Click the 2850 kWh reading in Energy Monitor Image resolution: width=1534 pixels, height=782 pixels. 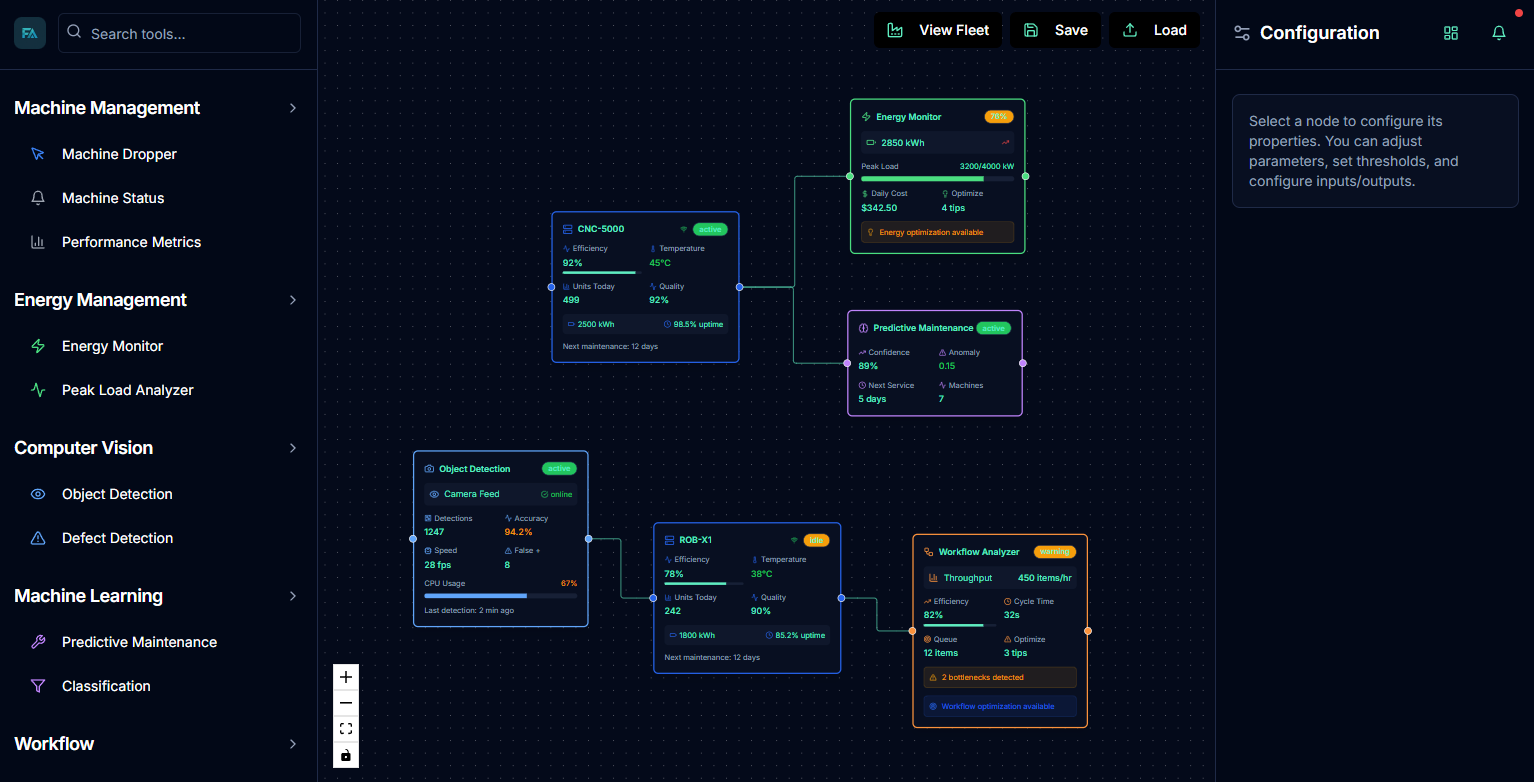coord(902,143)
